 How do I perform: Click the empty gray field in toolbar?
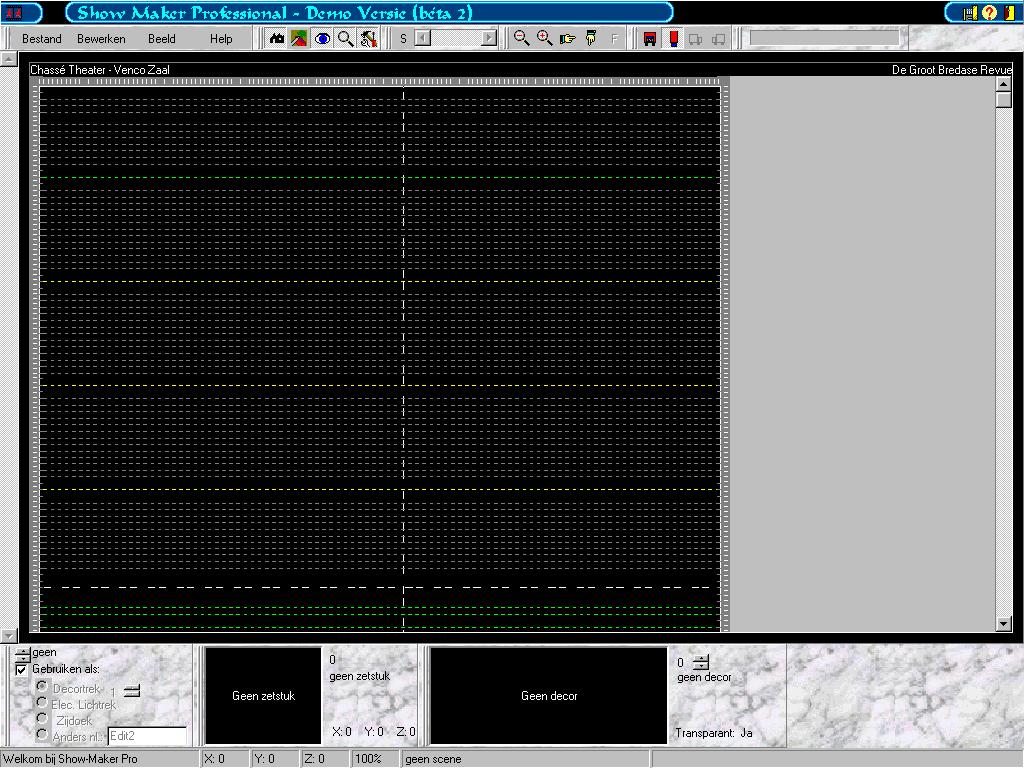pos(824,39)
